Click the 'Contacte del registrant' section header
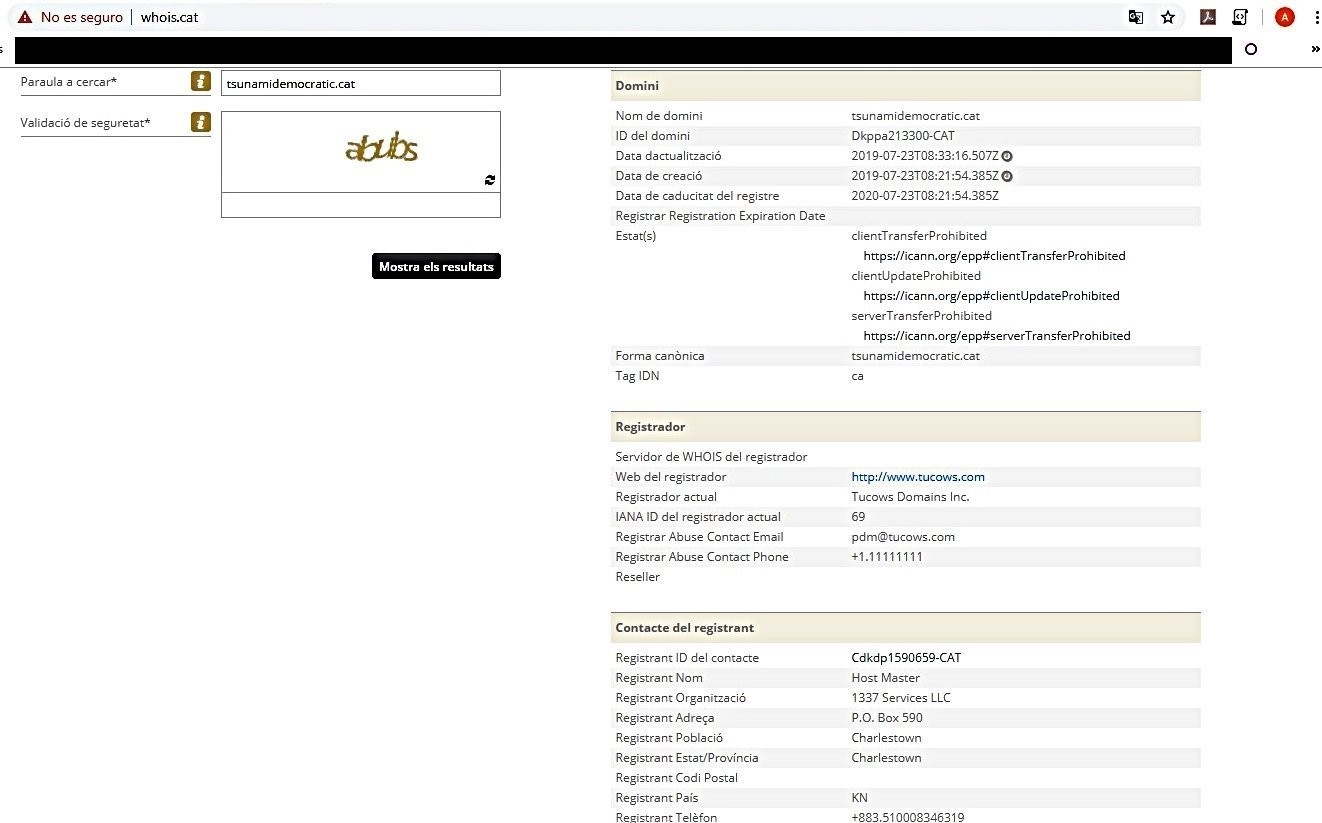The width and height of the screenshot is (1322, 823). click(906, 628)
